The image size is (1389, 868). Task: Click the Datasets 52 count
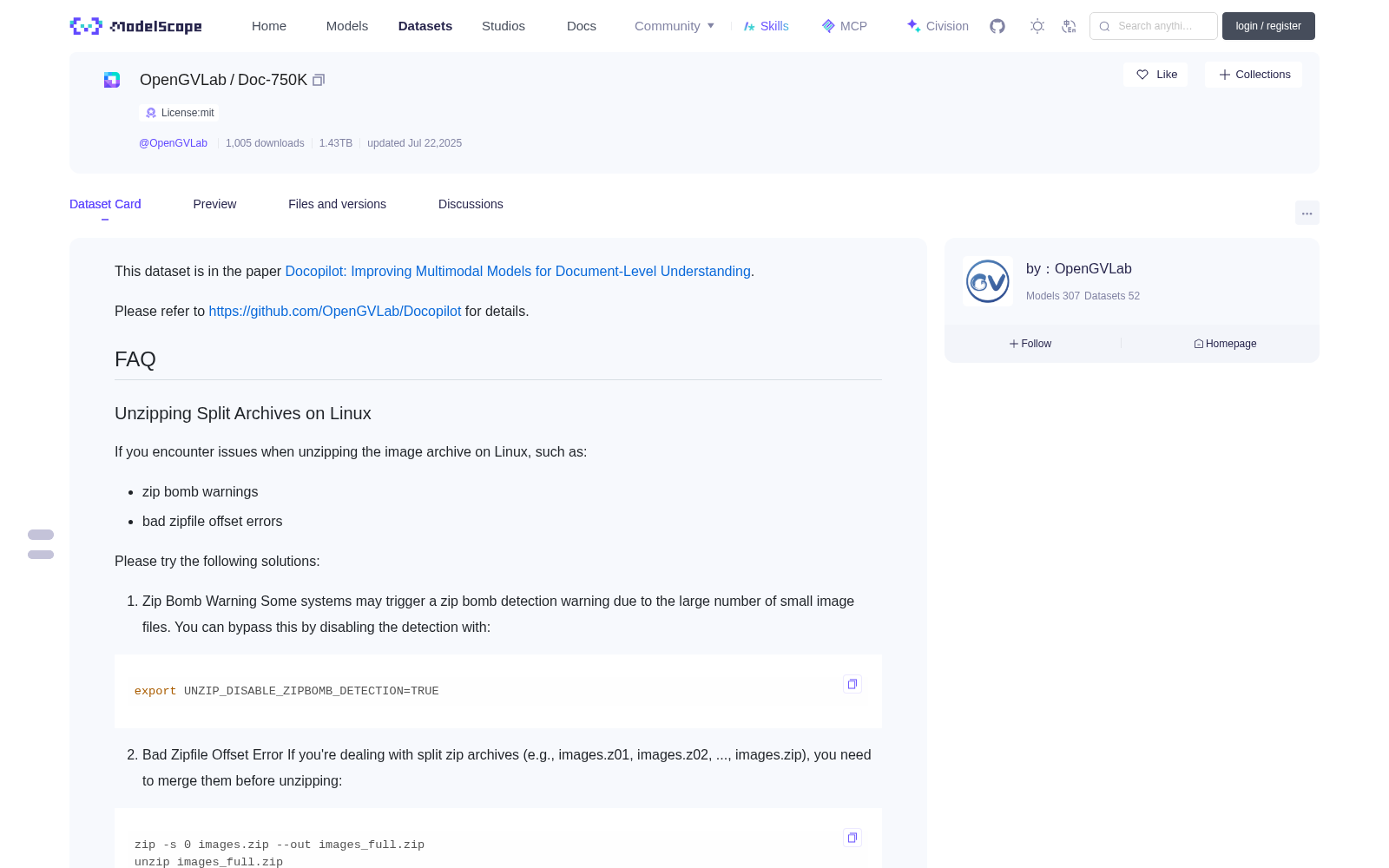(x=1112, y=296)
